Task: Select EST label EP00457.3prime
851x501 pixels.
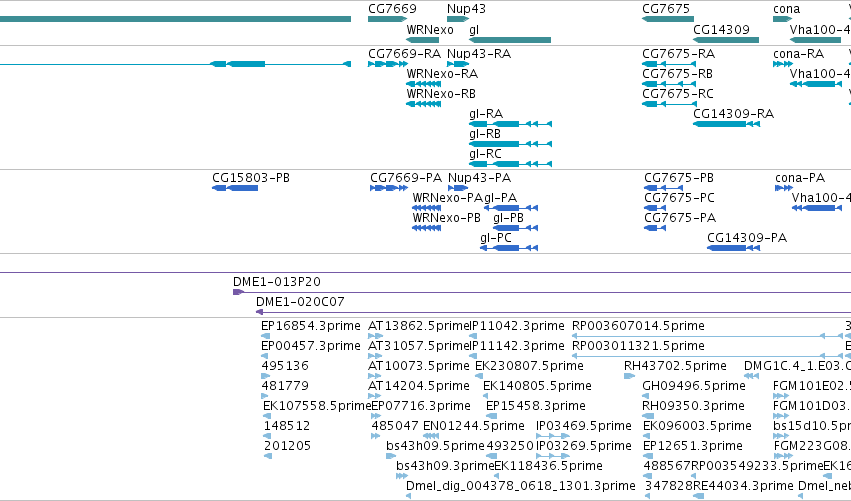Action: click(311, 346)
